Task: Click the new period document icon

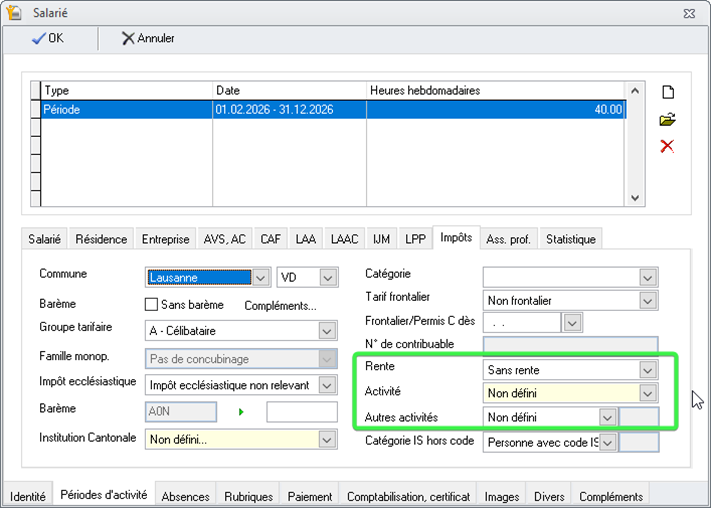Action: click(667, 93)
